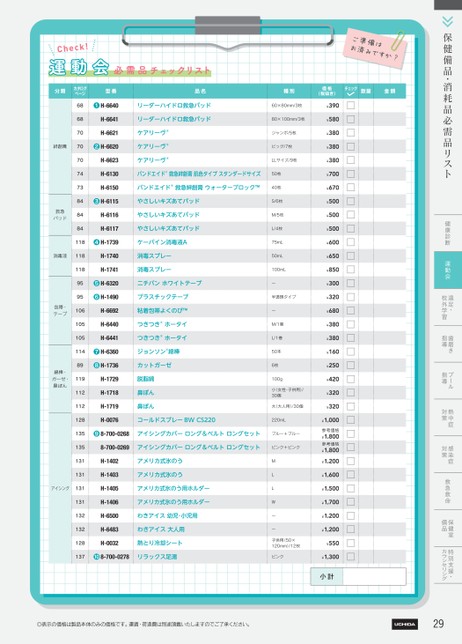Open the 特別支援・カウンセリング side tab
The height and width of the screenshot is (644, 462).
point(448,565)
